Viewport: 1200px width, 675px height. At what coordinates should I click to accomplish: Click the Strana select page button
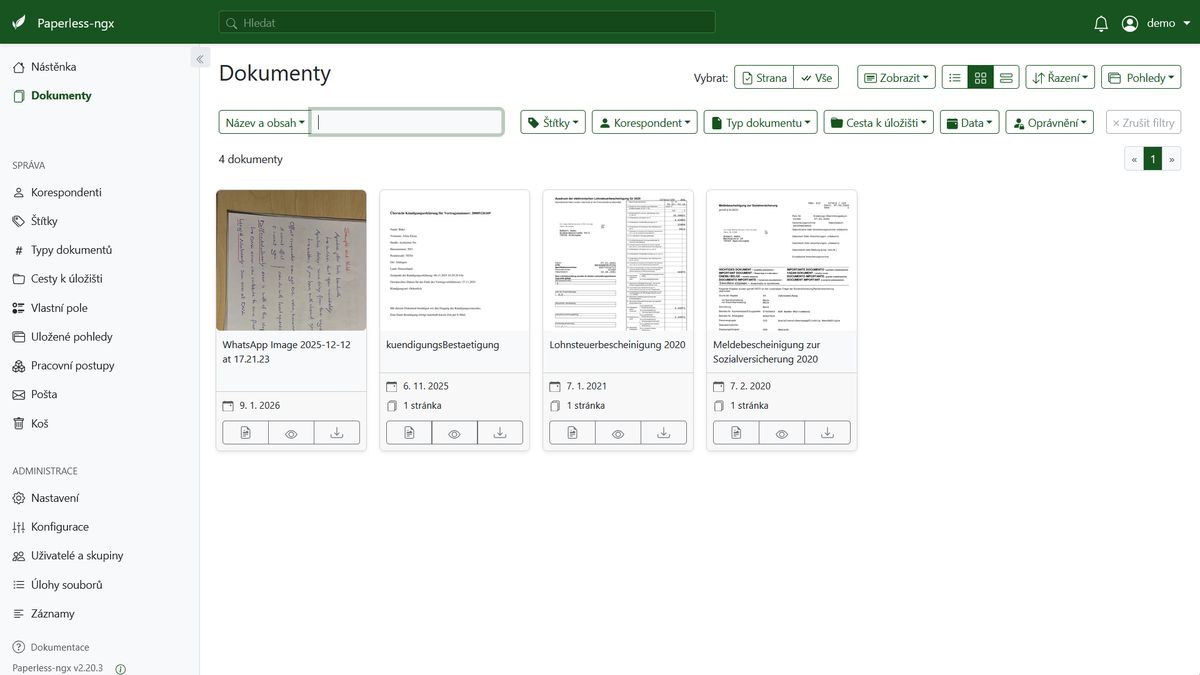[x=764, y=78]
